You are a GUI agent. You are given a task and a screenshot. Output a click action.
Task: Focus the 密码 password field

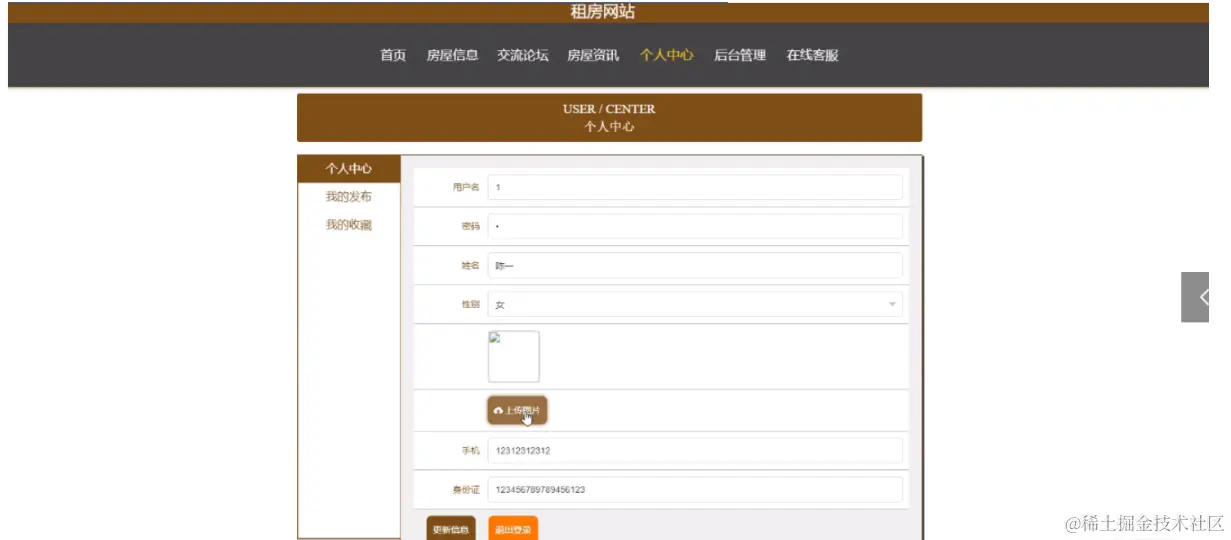point(695,226)
